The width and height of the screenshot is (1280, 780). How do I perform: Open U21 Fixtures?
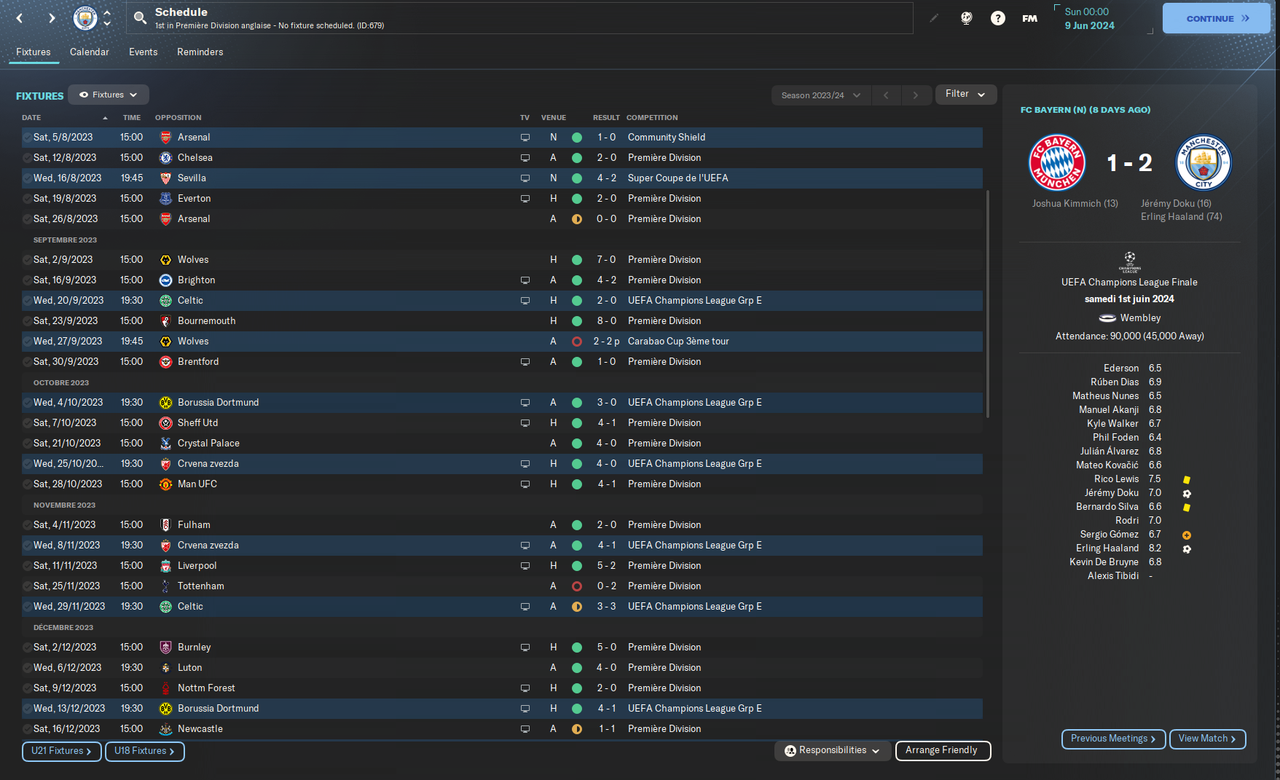62,751
